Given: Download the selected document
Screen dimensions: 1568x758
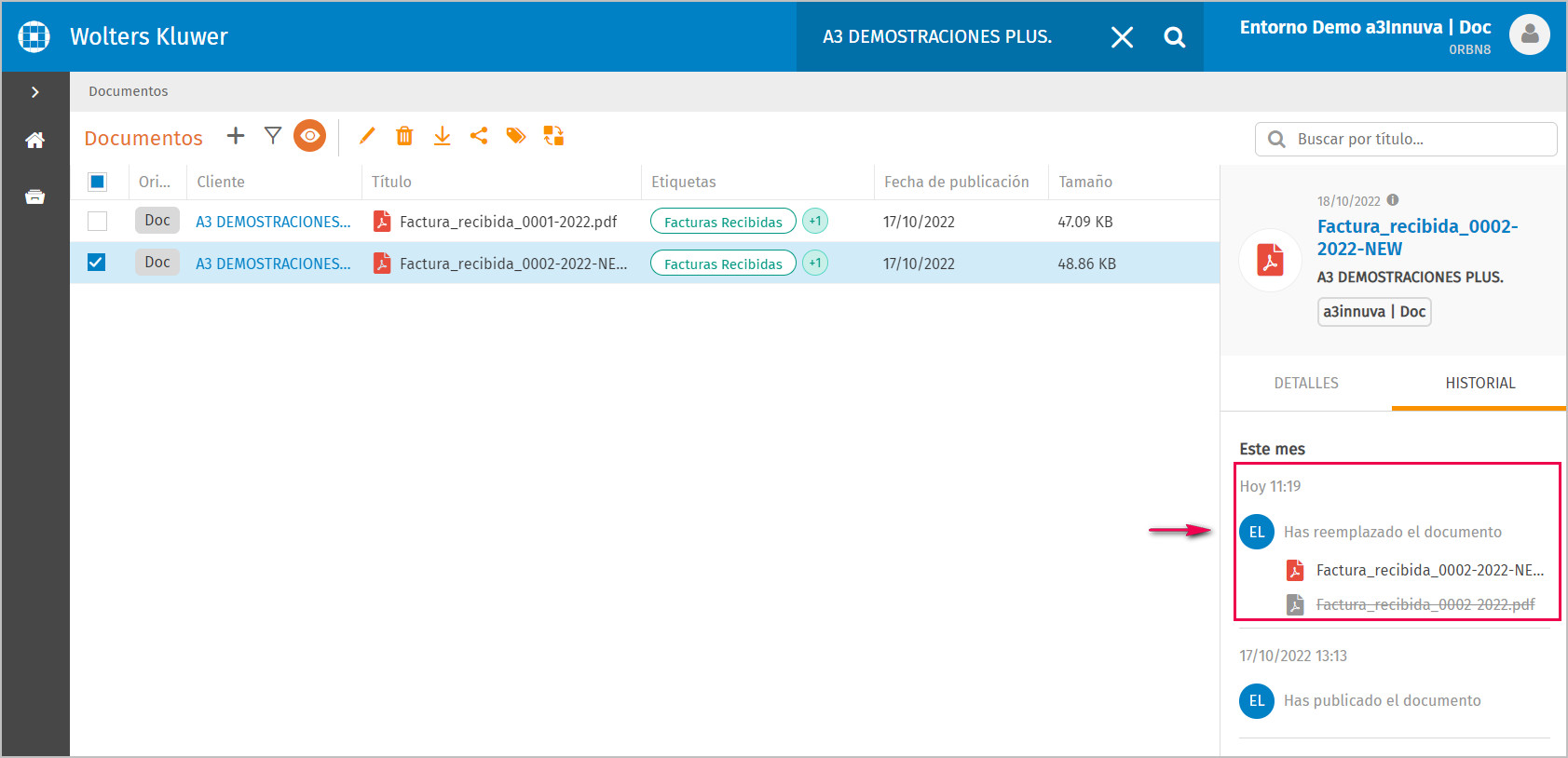Looking at the screenshot, I should pyautogui.click(x=442, y=136).
